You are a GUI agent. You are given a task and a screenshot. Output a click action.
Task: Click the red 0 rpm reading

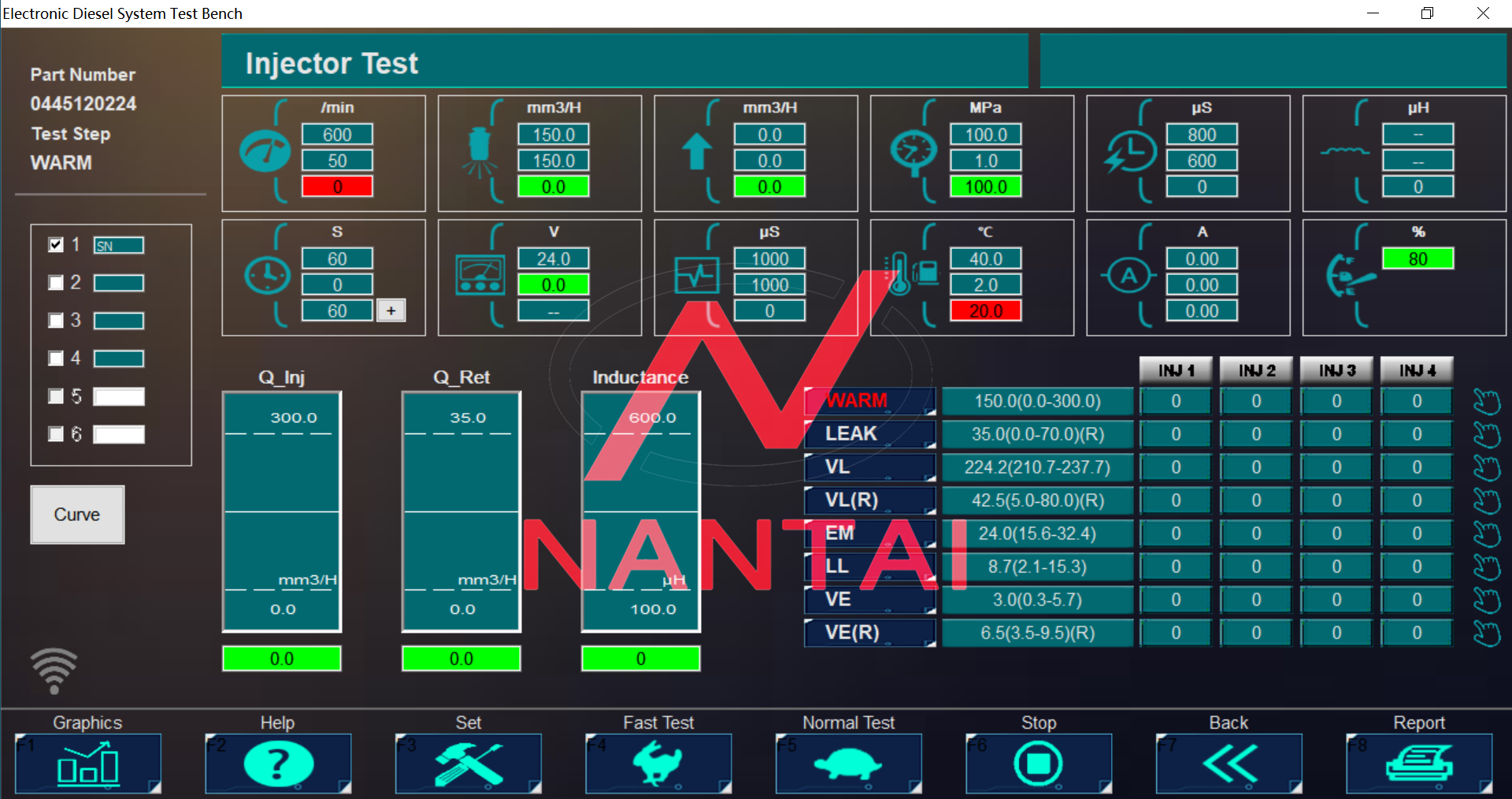click(337, 187)
